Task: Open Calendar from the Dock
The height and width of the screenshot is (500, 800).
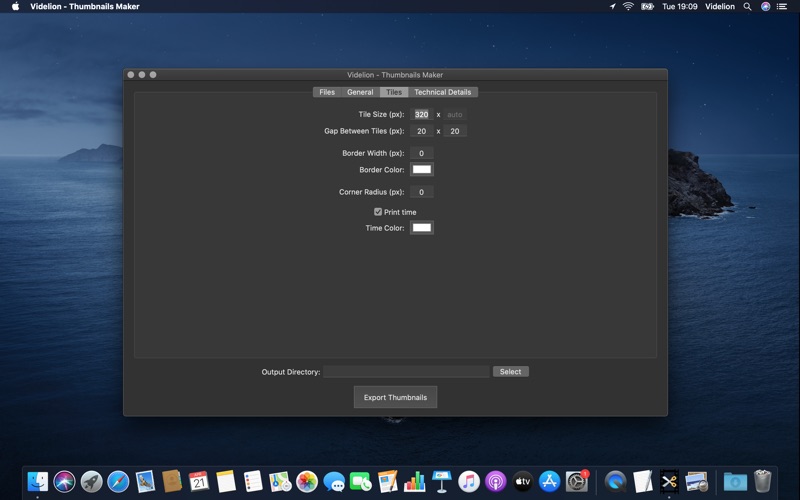Action: click(x=199, y=481)
